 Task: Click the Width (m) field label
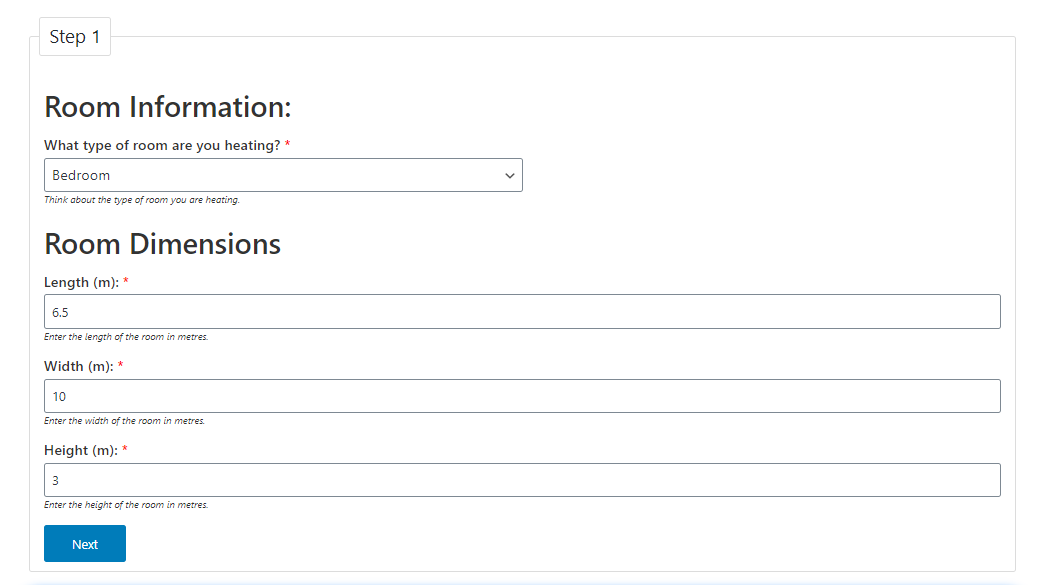click(x=78, y=367)
